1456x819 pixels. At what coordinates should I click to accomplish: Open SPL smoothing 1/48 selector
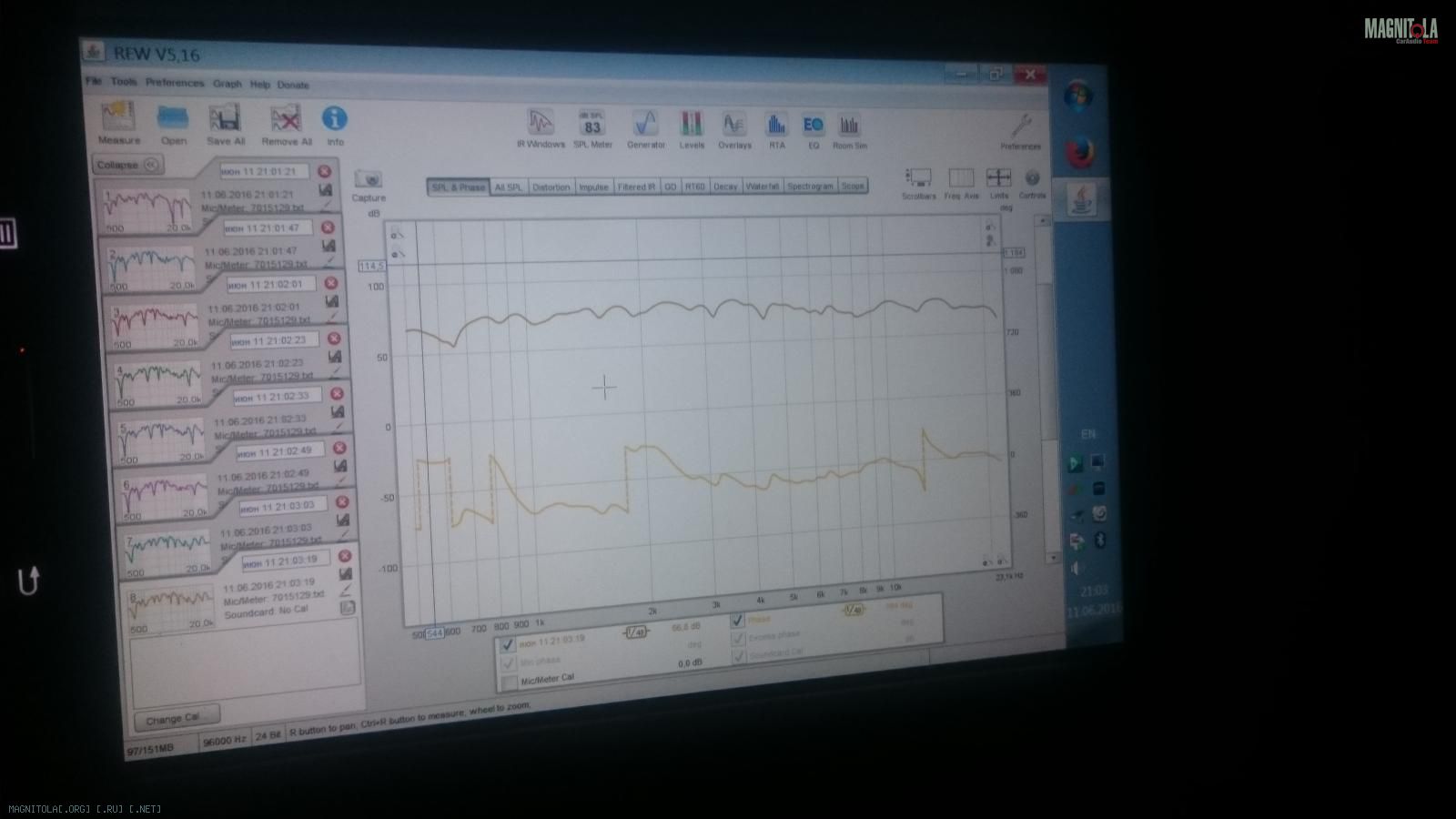[x=636, y=632]
